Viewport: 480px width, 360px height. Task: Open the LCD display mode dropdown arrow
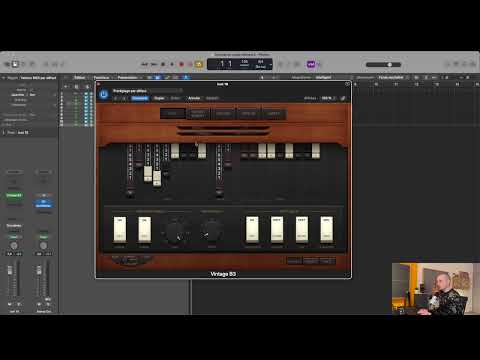270,64
